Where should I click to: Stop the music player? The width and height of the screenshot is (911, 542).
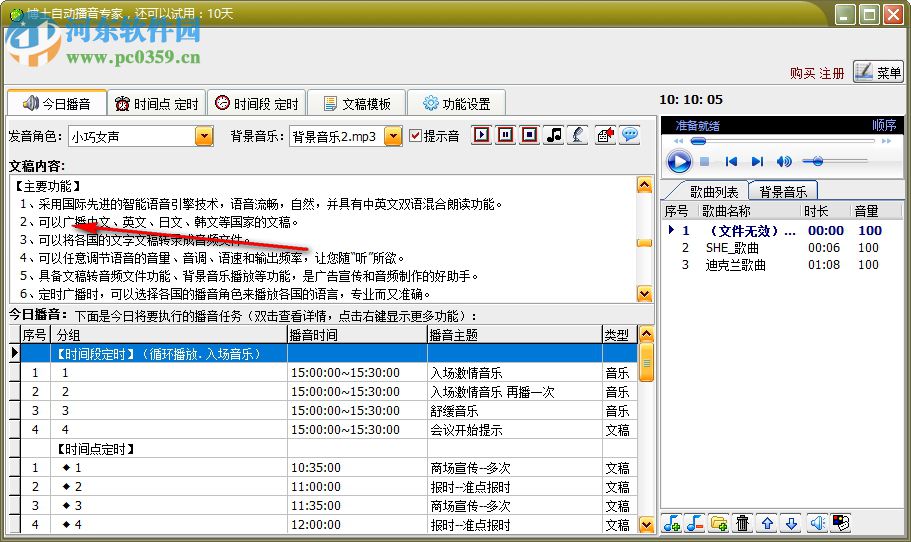pyautogui.click(x=705, y=161)
